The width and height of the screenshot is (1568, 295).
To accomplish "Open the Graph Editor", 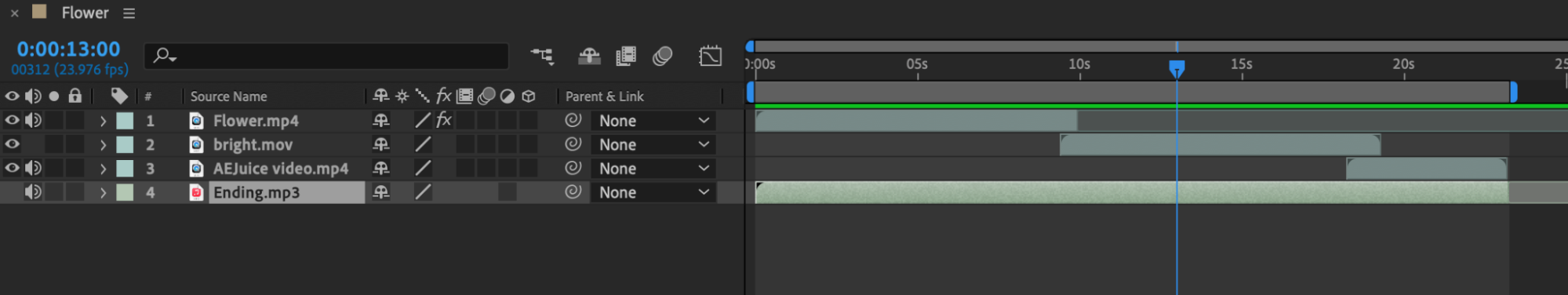I will coord(710,56).
